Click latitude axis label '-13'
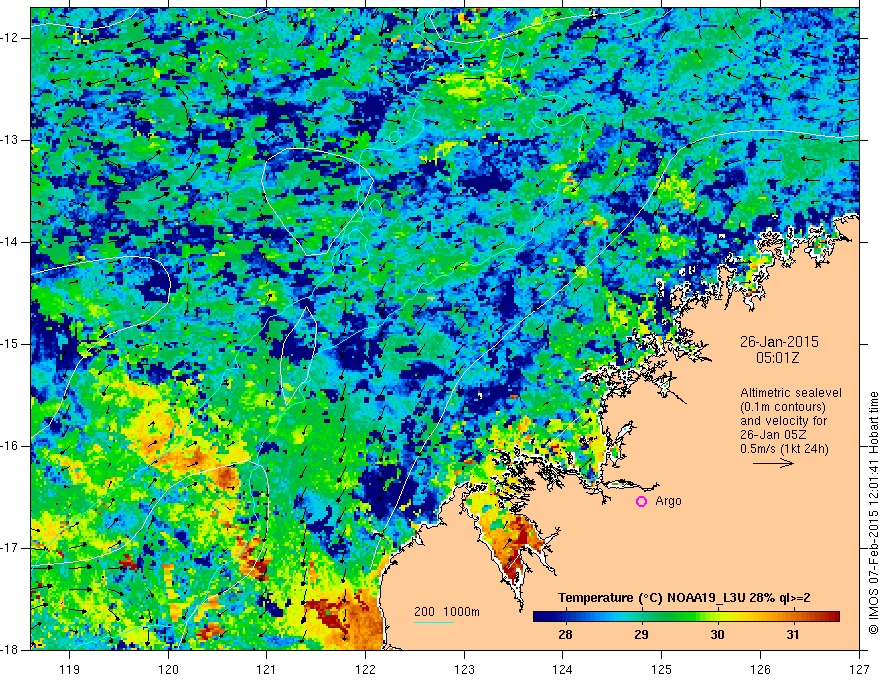The image size is (880, 680). pos(10,140)
